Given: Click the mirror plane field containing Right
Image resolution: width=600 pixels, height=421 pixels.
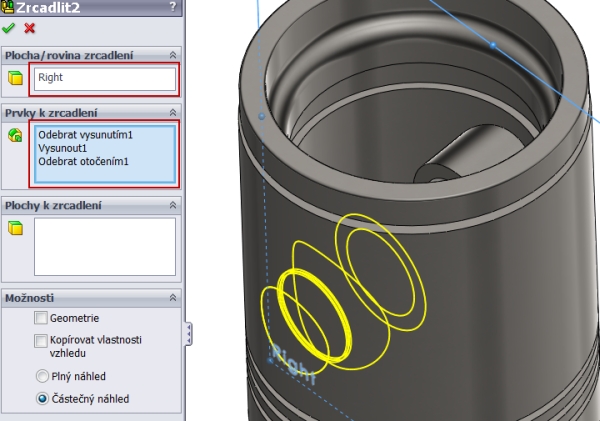Looking at the screenshot, I should pos(104,78).
